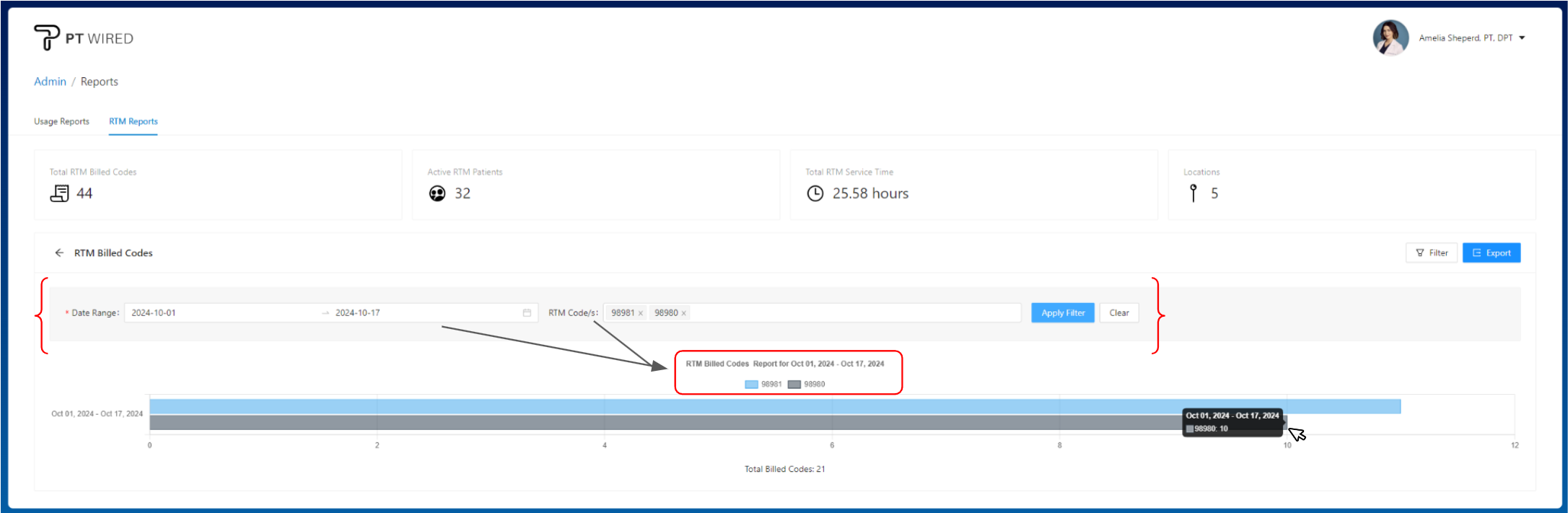The width and height of the screenshot is (1568, 513).
Task: Remove the 98981 code tag
Action: tap(641, 313)
